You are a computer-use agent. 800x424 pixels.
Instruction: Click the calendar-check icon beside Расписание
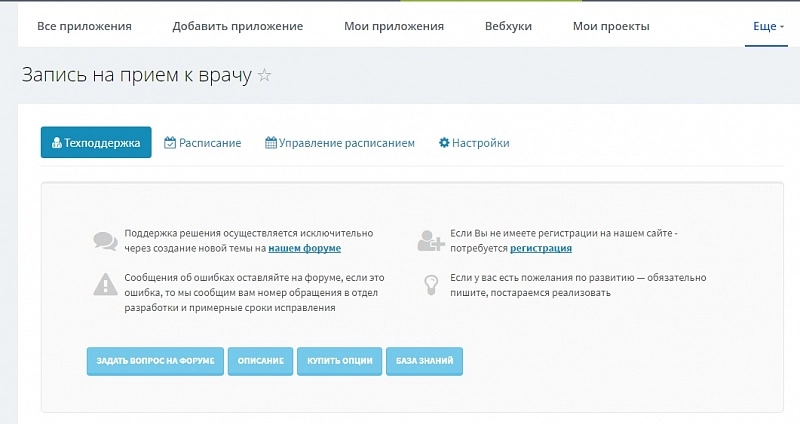(170, 143)
